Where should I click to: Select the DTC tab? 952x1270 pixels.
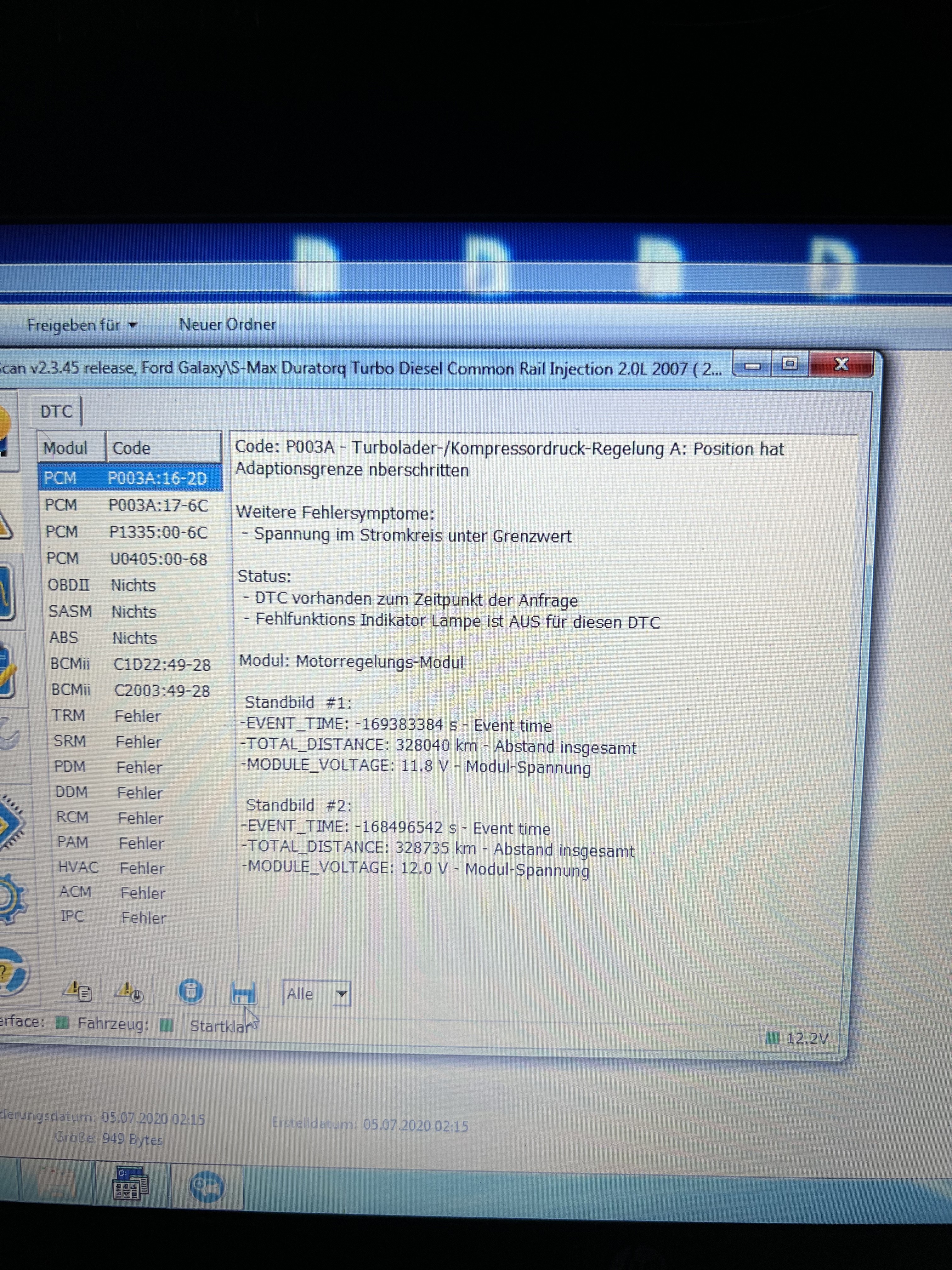tap(56, 412)
